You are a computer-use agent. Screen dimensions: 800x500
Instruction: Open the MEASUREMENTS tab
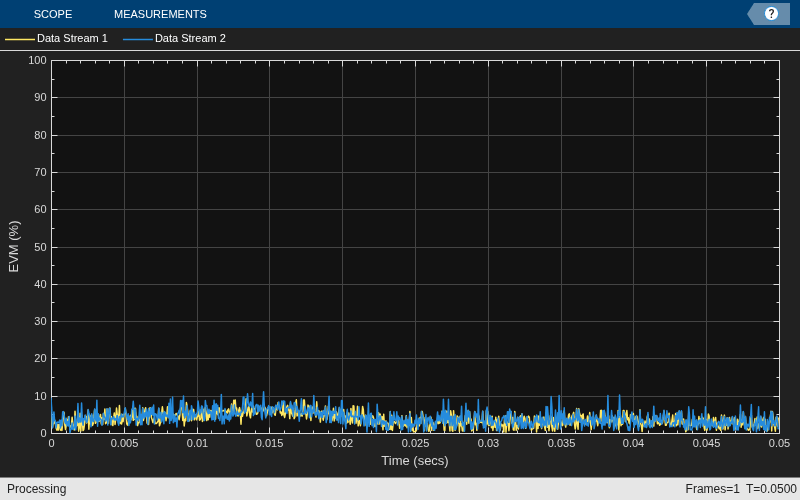click(x=160, y=14)
